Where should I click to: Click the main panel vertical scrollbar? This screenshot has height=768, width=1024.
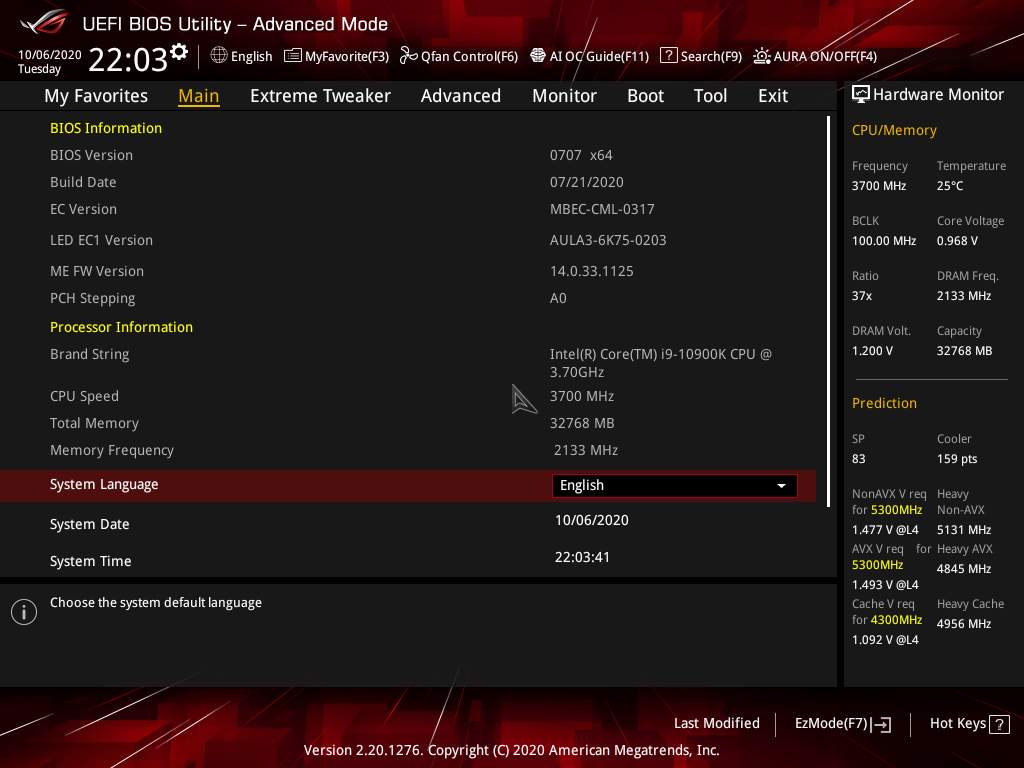tap(828, 312)
